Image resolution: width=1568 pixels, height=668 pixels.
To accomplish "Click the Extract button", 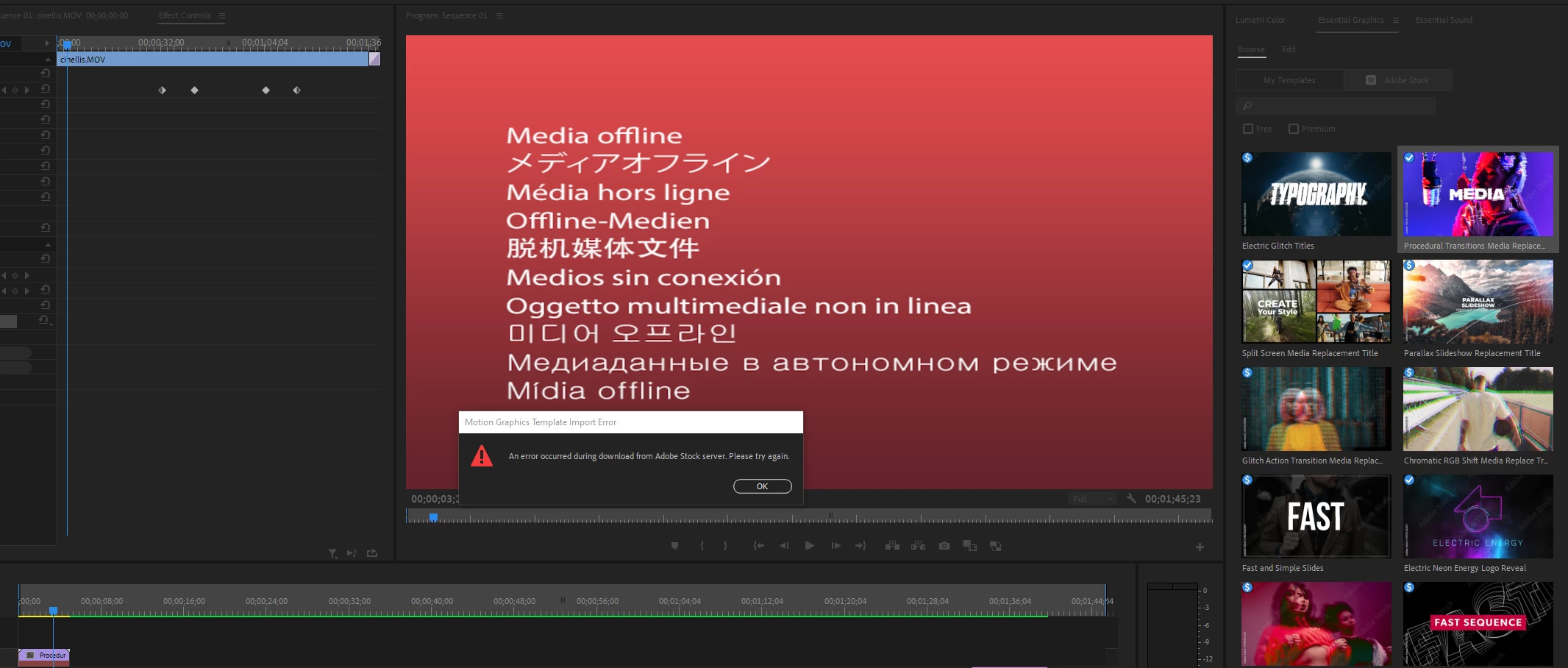I will pos(918,546).
